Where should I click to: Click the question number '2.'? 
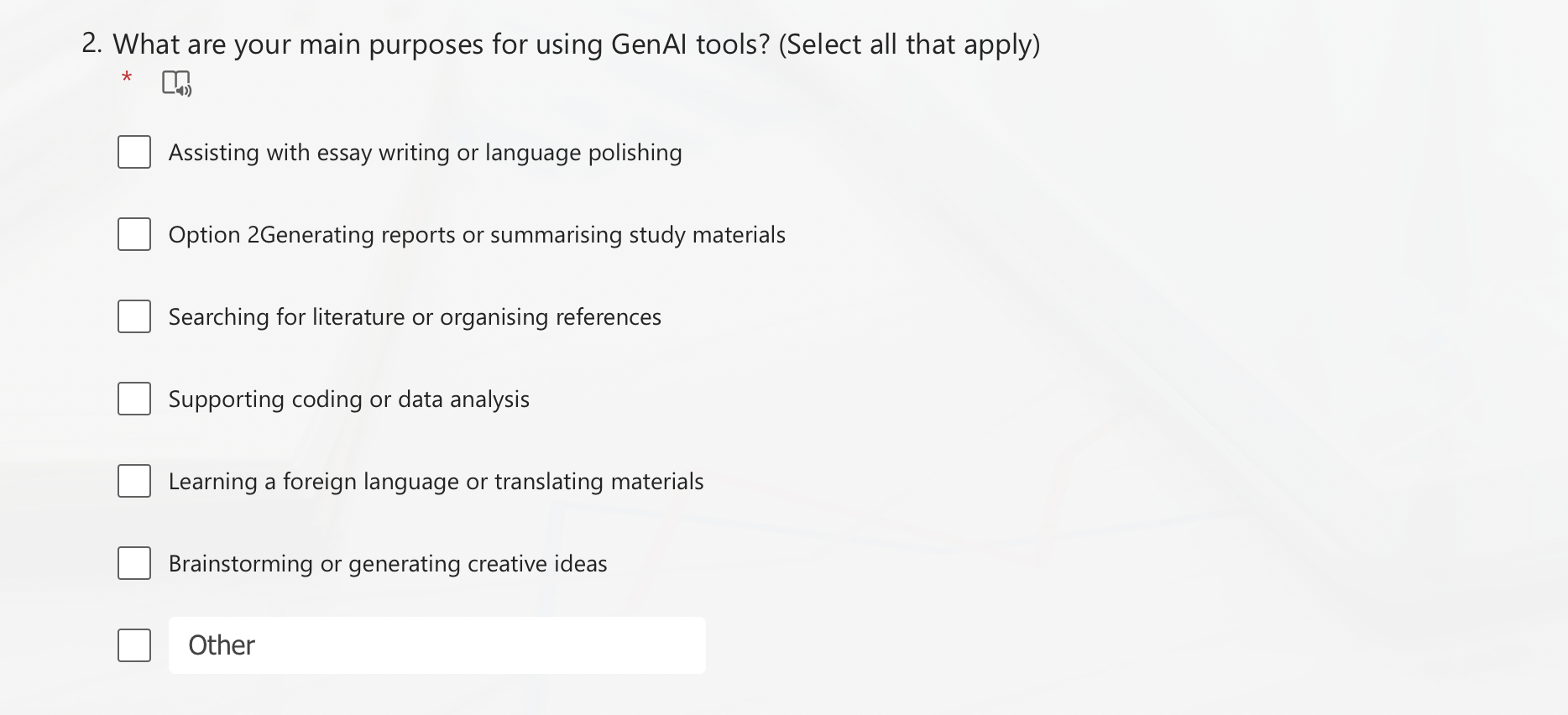coord(91,44)
